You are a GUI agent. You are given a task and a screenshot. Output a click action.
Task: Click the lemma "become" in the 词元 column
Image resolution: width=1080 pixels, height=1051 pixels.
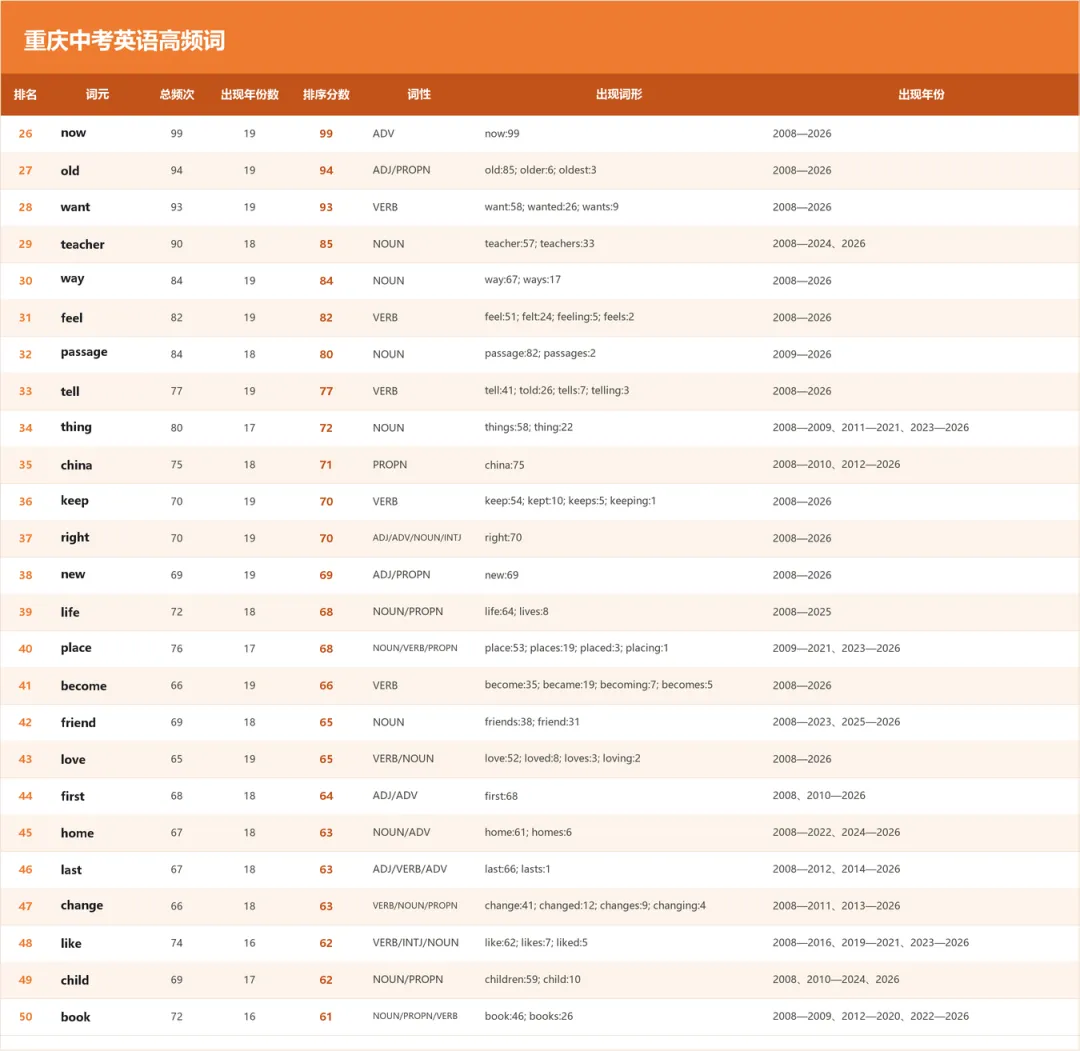[83, 686]
